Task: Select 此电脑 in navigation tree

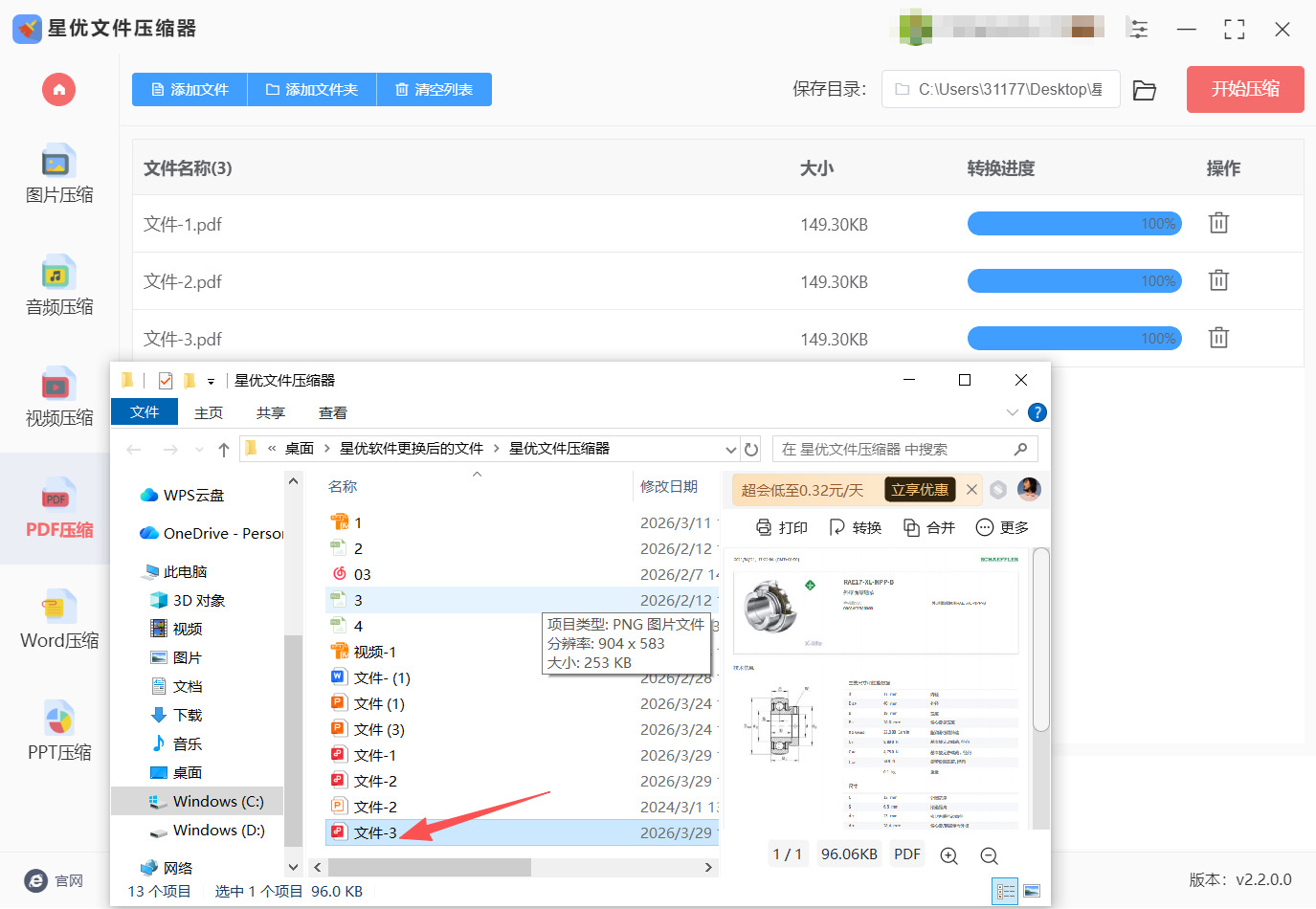Action: coord(184,571)
